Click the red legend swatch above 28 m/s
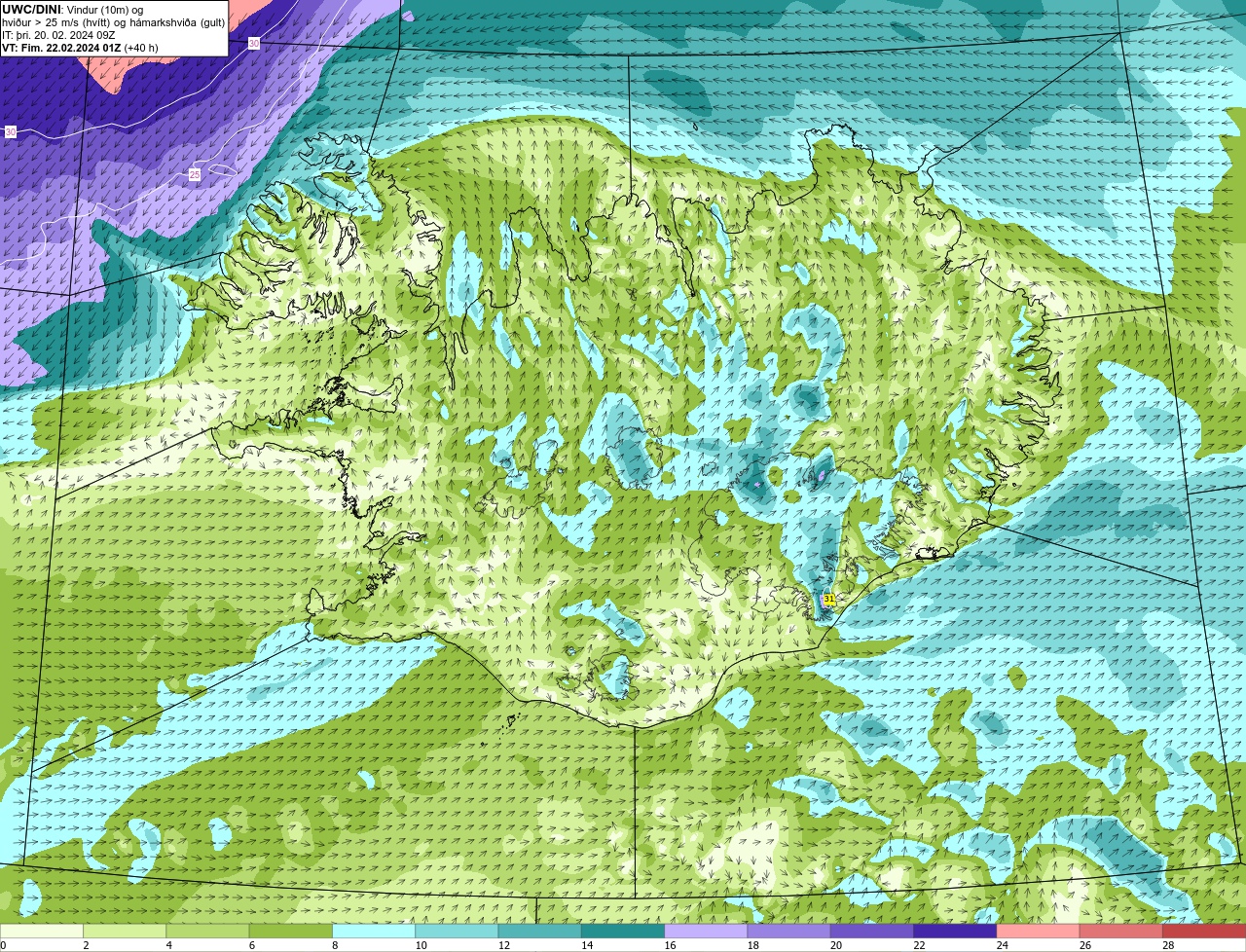Image resolution: width=1246 pixels, height=952 pixels. click(1204, 931)
